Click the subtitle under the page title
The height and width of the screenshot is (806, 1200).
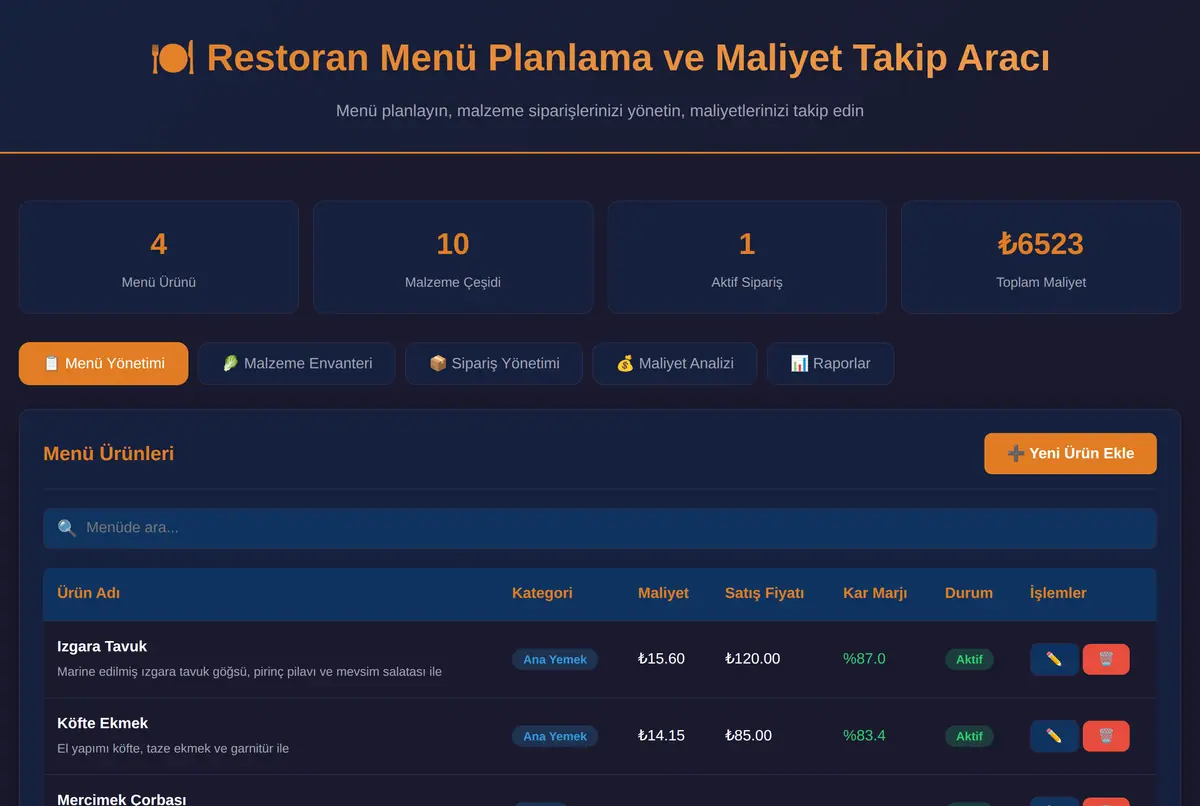[x=600, y=110]
